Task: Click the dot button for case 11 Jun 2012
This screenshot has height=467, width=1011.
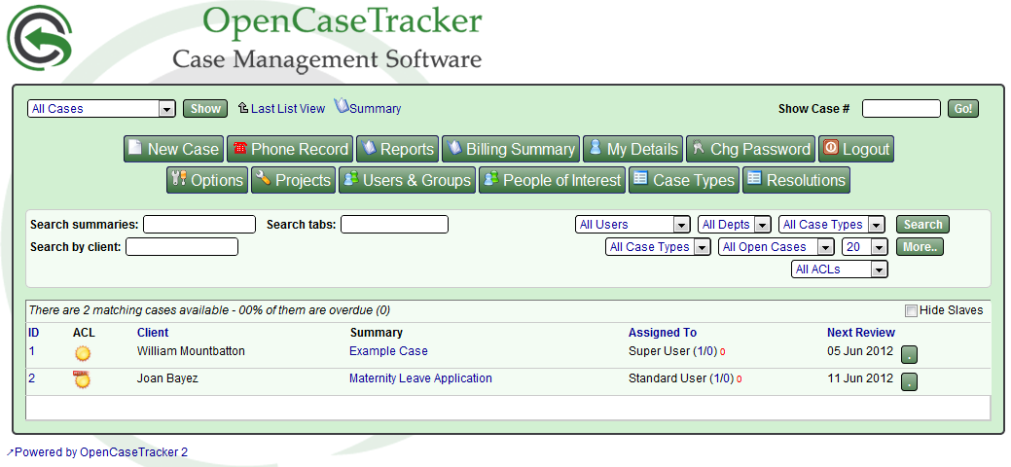Action: point(908,381)
